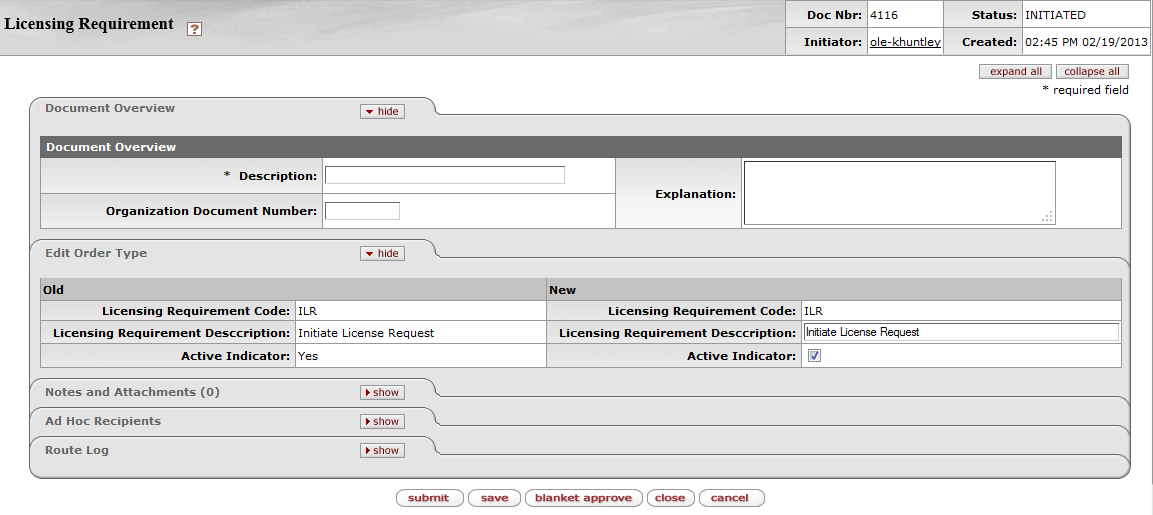Save the document
The image size is (1153, 515).
[494, 498]
